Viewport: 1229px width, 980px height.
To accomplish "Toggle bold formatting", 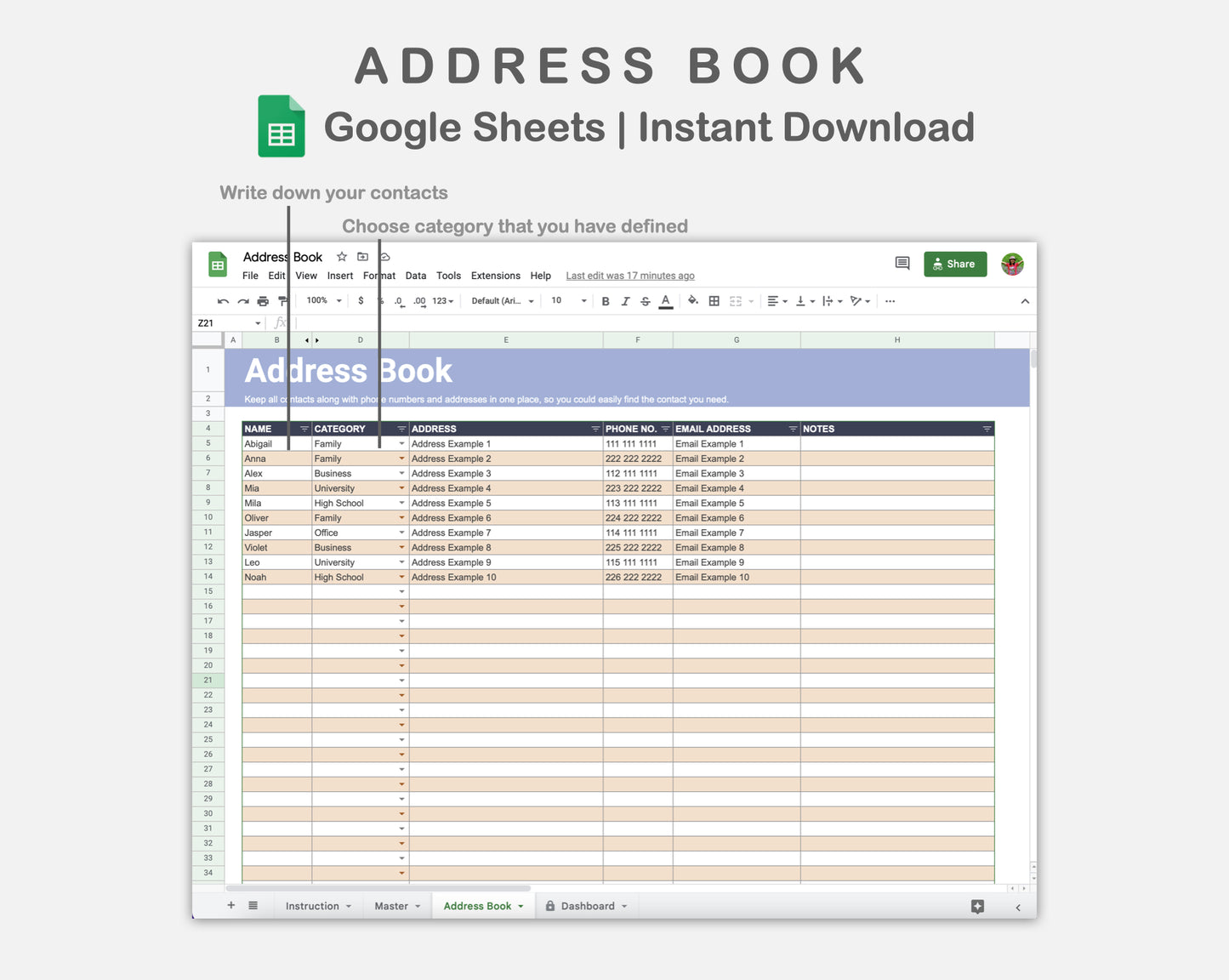I will pos(606,301).
